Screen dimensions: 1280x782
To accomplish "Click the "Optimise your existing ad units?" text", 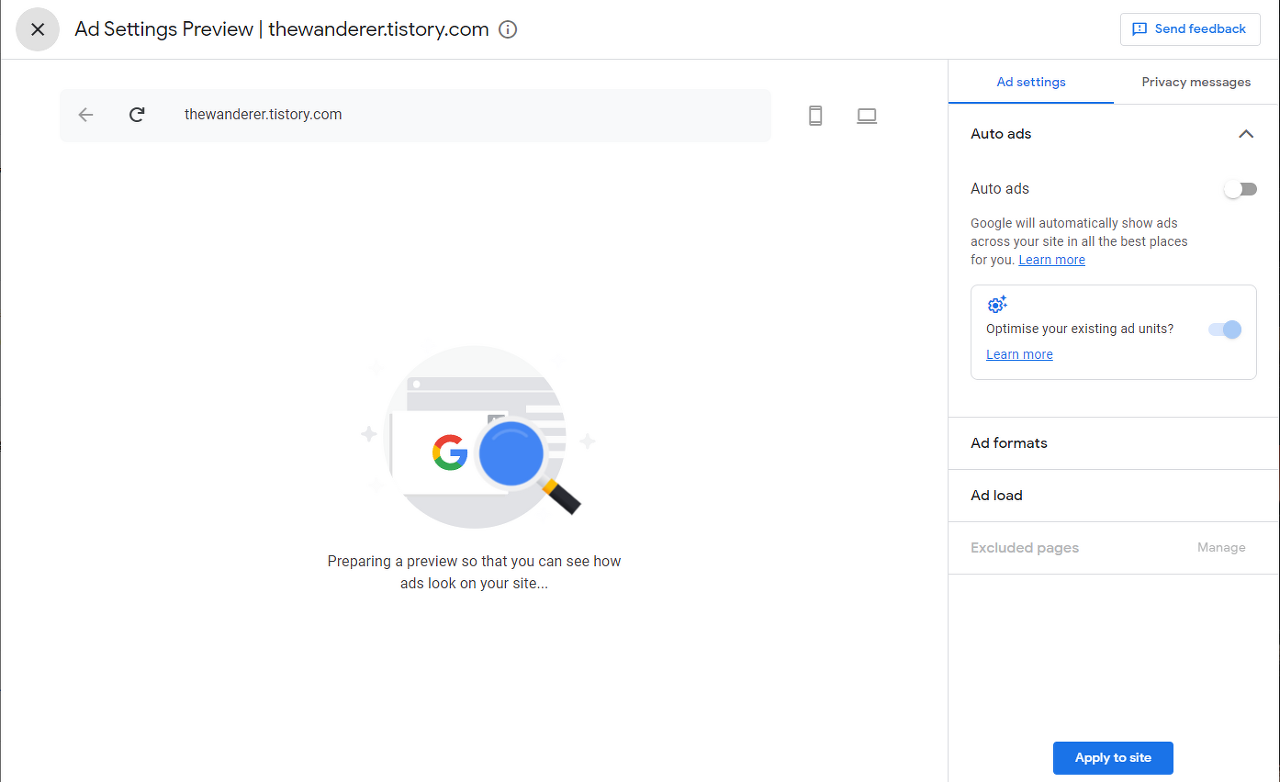I will (1080, 329).
